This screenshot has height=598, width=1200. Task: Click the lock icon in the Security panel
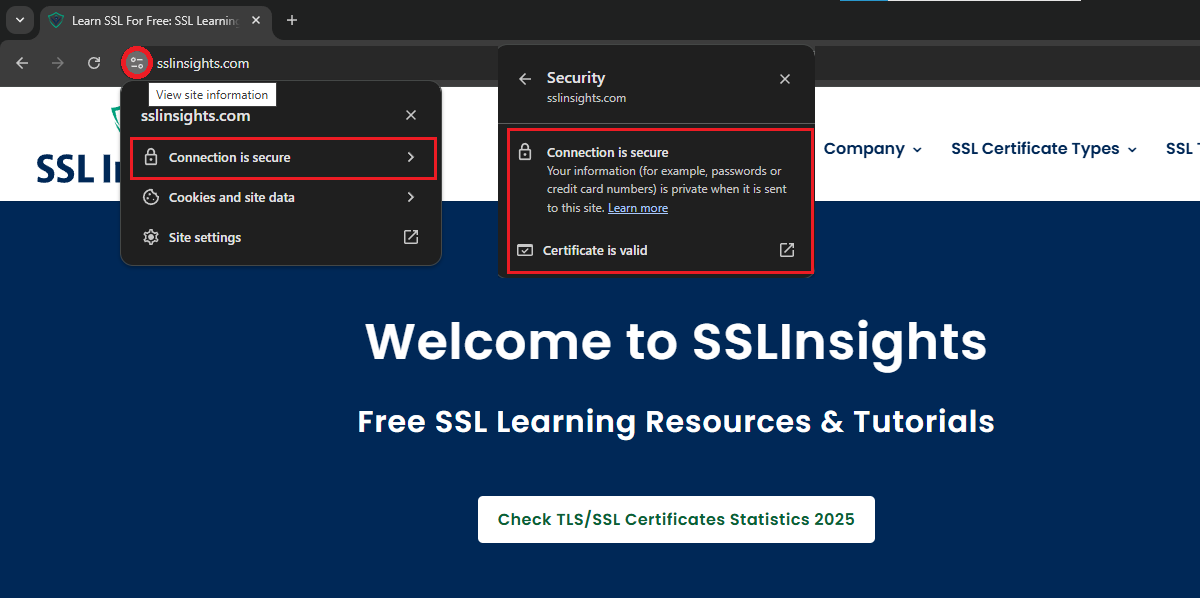[x=525, y=153]
